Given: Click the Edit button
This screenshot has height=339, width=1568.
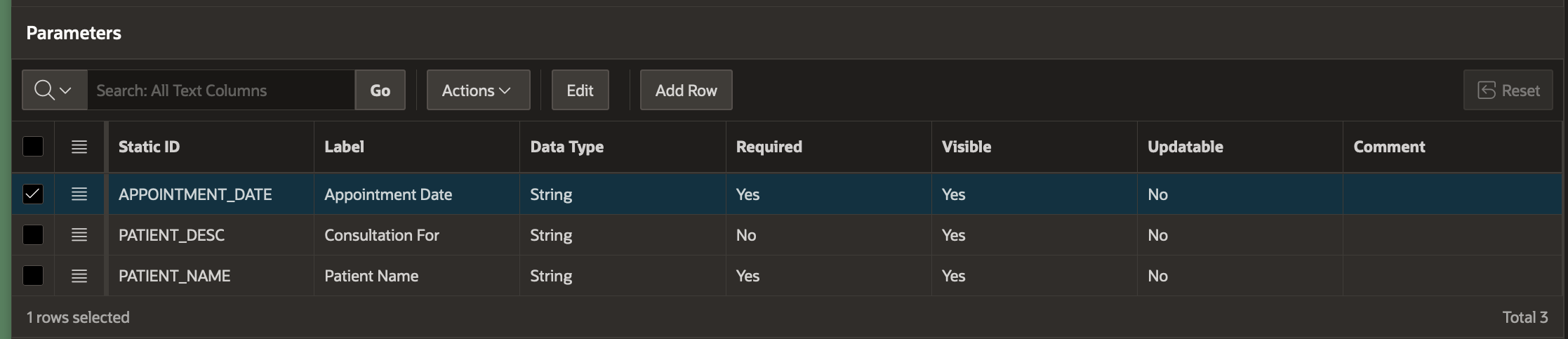Looking at the screenshot, I should click(580, 90).
